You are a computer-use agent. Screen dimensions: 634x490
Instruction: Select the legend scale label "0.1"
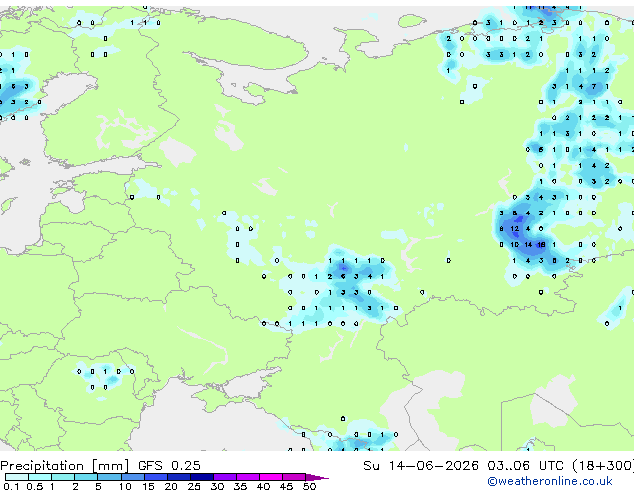click(x=11, y=486)
